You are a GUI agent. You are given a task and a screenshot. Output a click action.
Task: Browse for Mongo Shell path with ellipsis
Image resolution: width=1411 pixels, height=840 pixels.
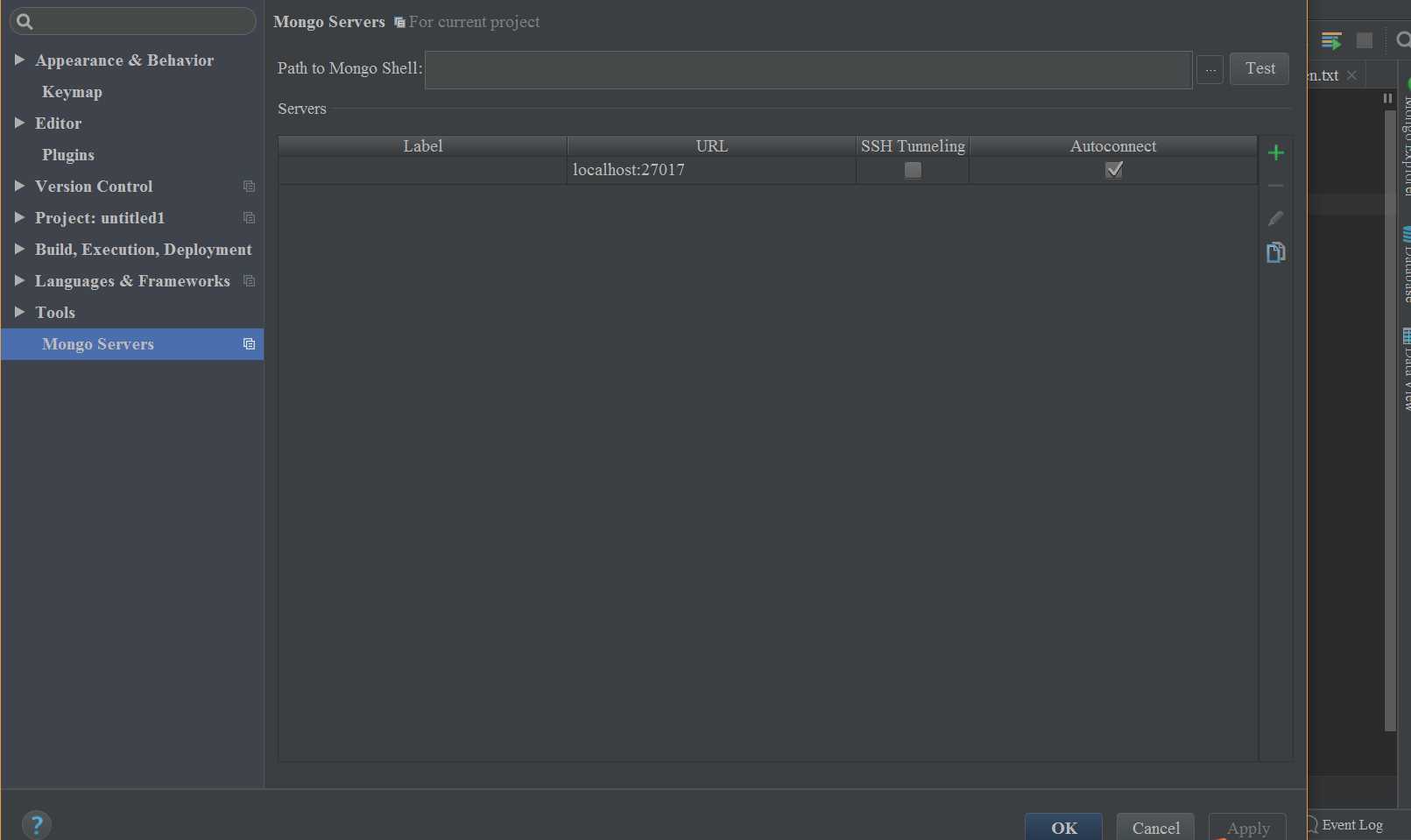click(x=1210, y=69)
